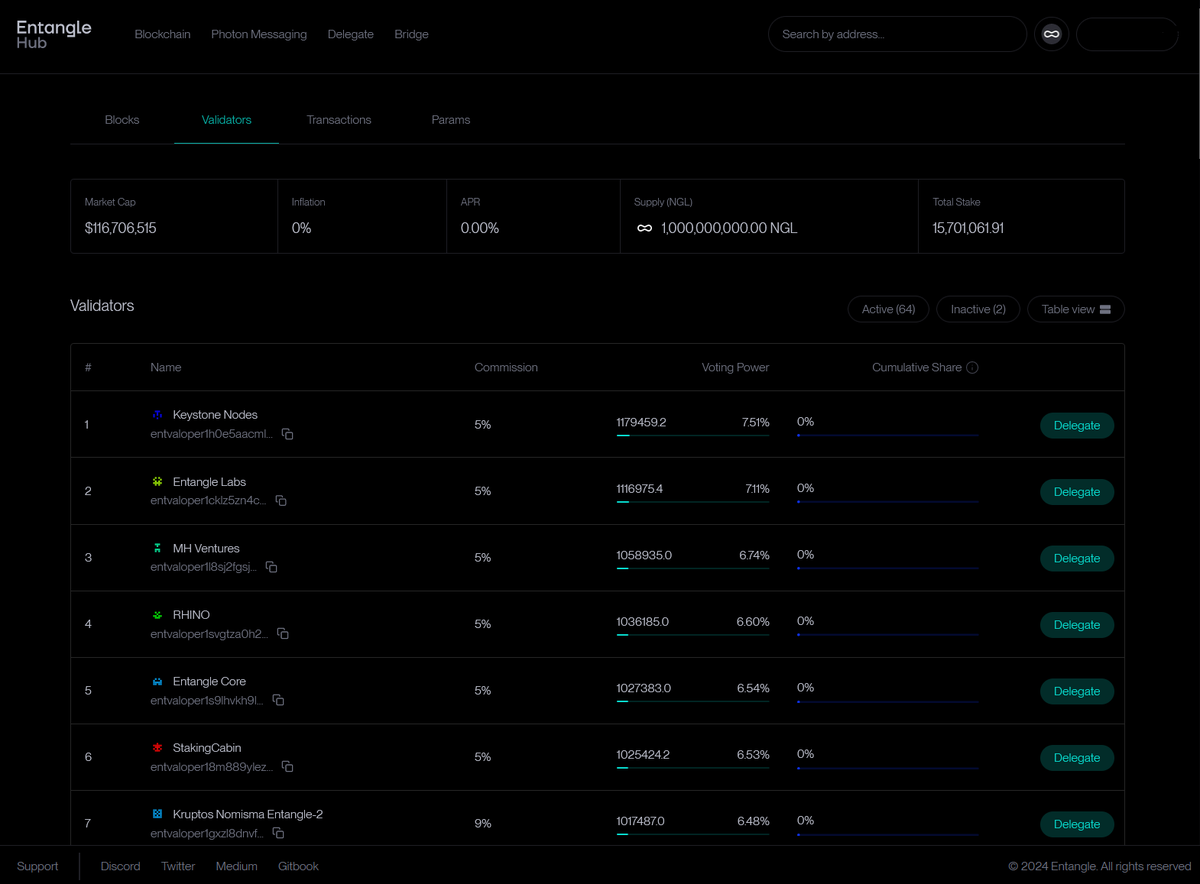Screen dimensions: 1200x884
Task: Open the Gitbook footer link
Action: [298, 866]
